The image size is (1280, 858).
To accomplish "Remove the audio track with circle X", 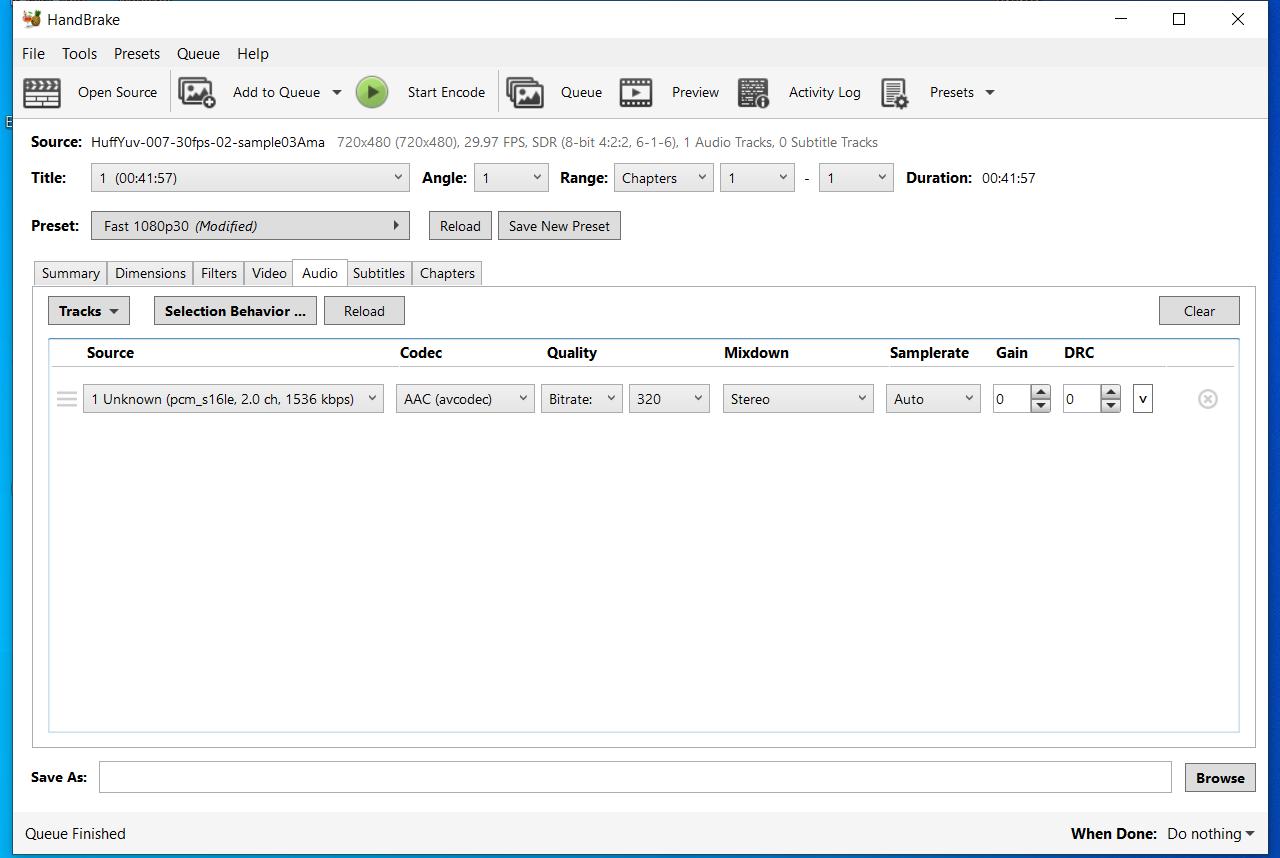I will (1208, 399).
